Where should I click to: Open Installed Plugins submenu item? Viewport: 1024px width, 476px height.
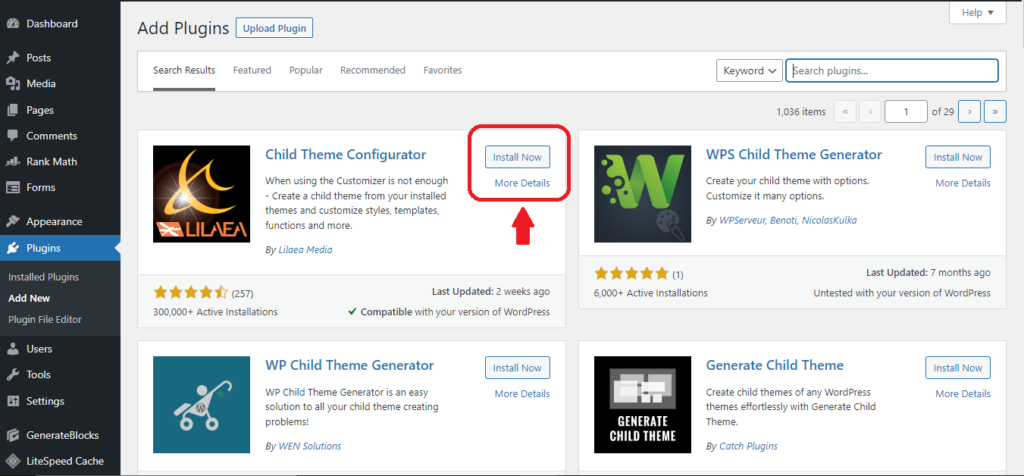pos(44,277)
